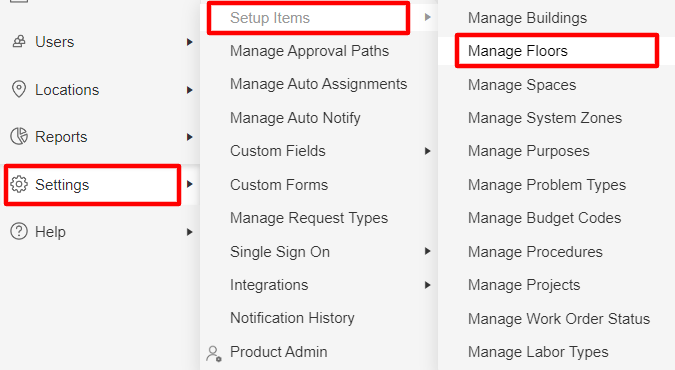Open the Help menu
The width and height of the screenshot is (675, 370).
coord(50,232)
